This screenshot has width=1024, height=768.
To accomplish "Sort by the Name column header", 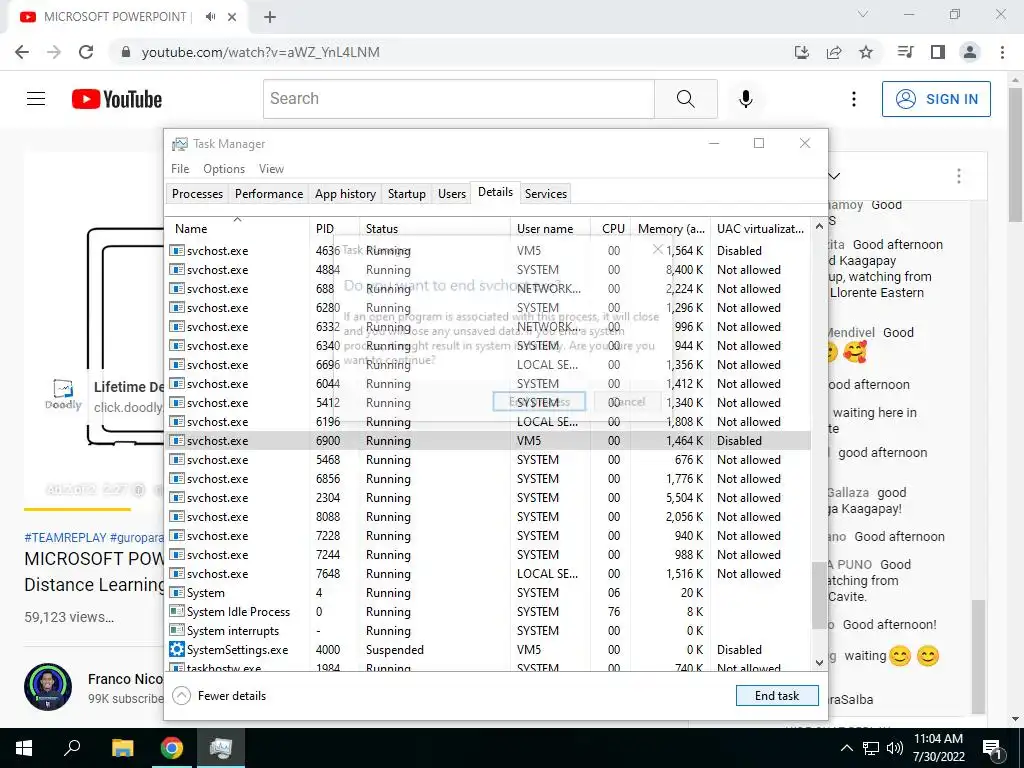I will (x=237, y=229).
